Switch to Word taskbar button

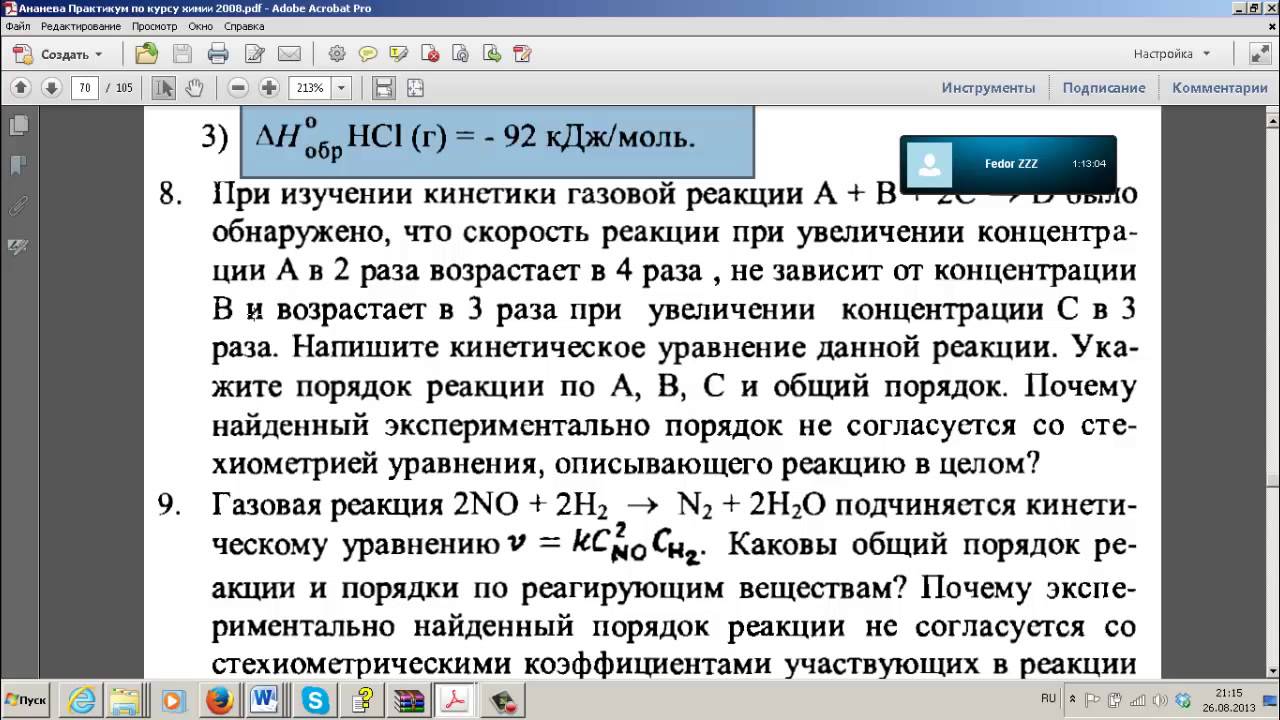click(x=265, y=700)
